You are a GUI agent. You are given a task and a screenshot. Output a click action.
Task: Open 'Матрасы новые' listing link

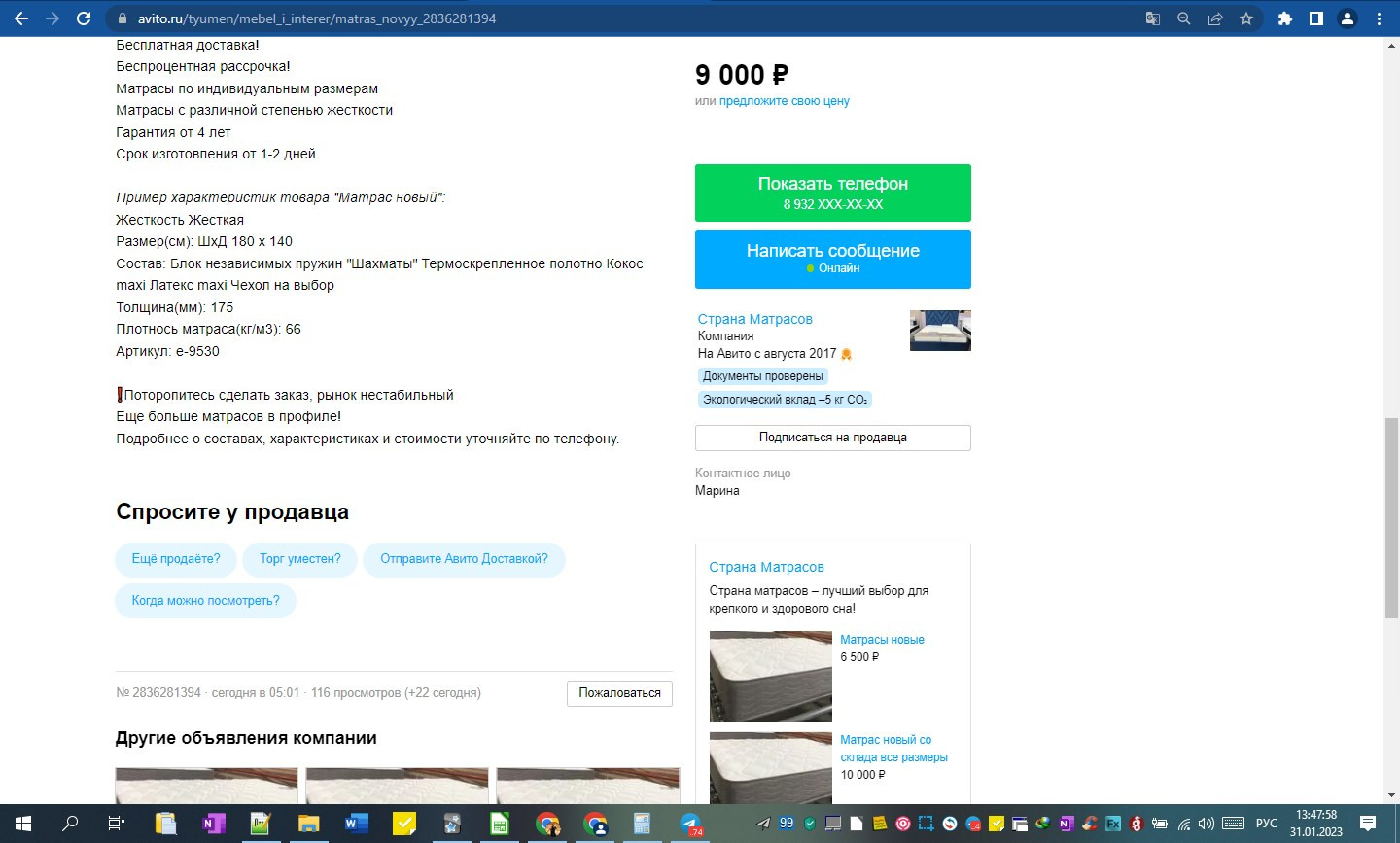pos(882,640)
